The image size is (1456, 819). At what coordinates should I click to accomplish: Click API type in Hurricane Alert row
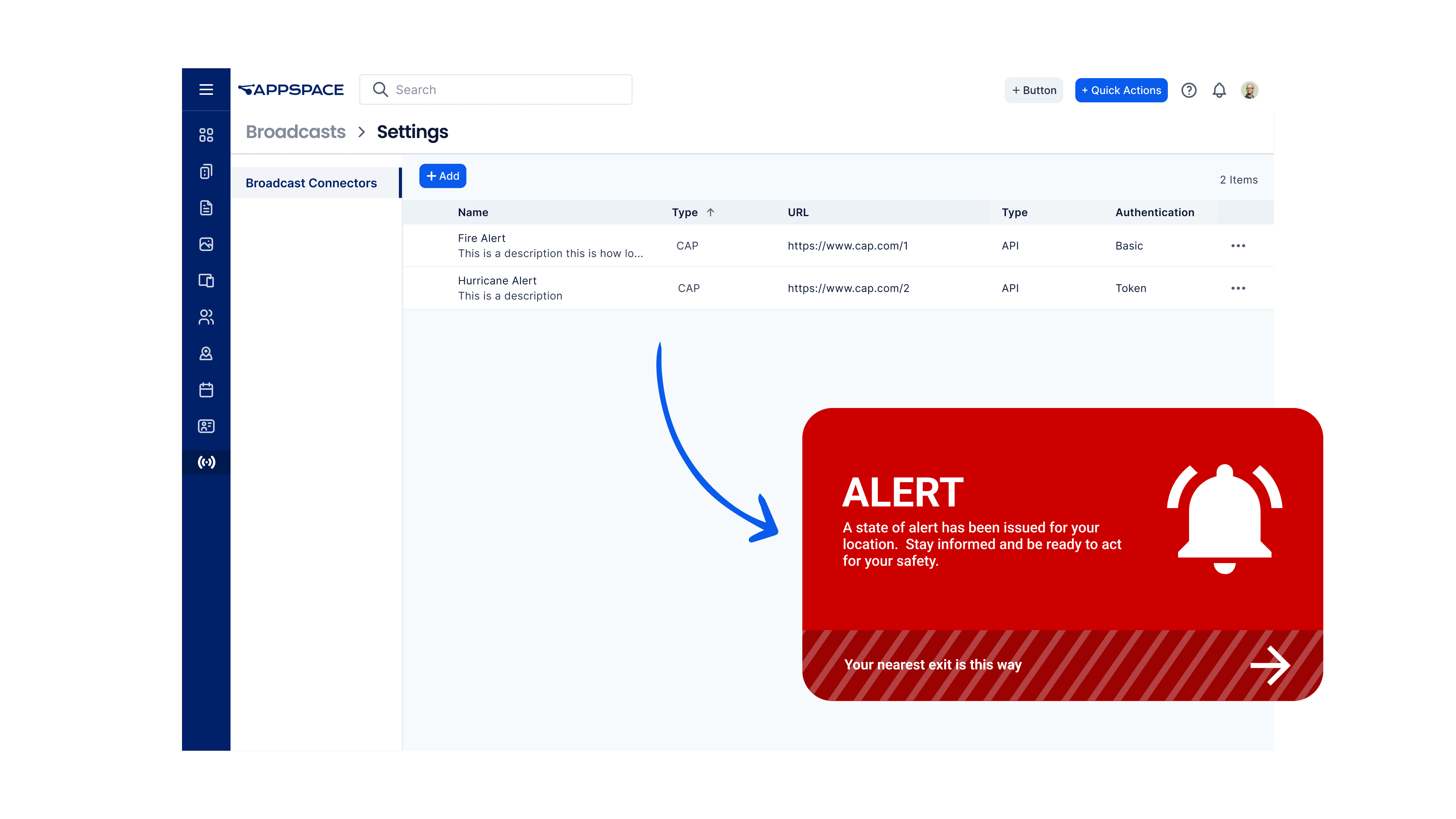tap(1010, 288)
